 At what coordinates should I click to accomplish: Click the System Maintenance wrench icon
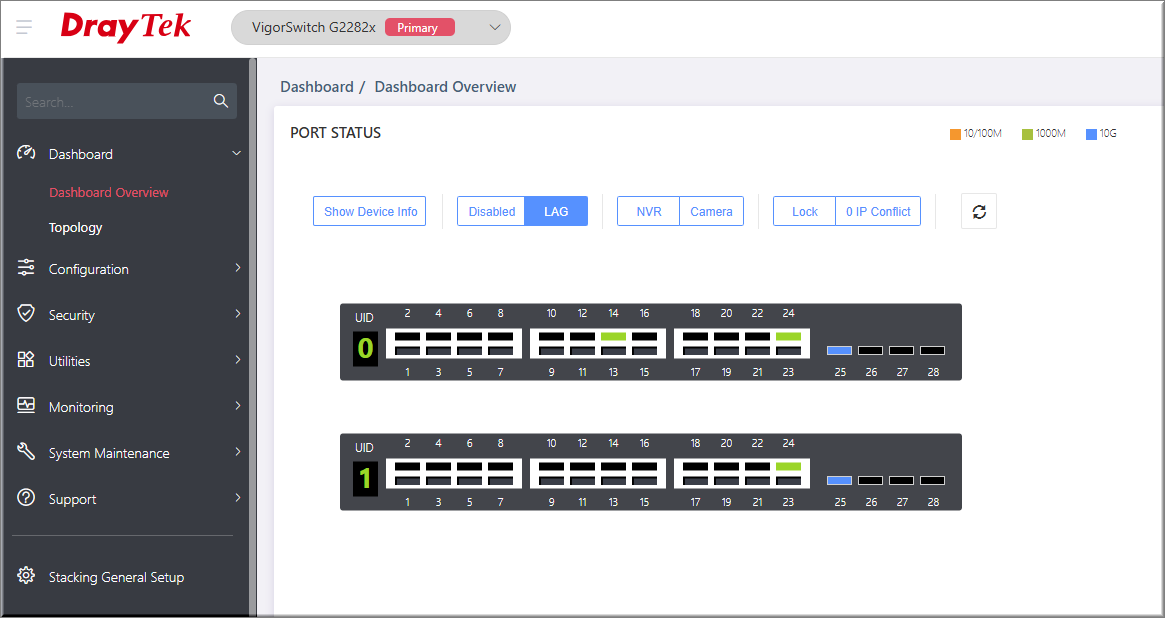(27, 452)
